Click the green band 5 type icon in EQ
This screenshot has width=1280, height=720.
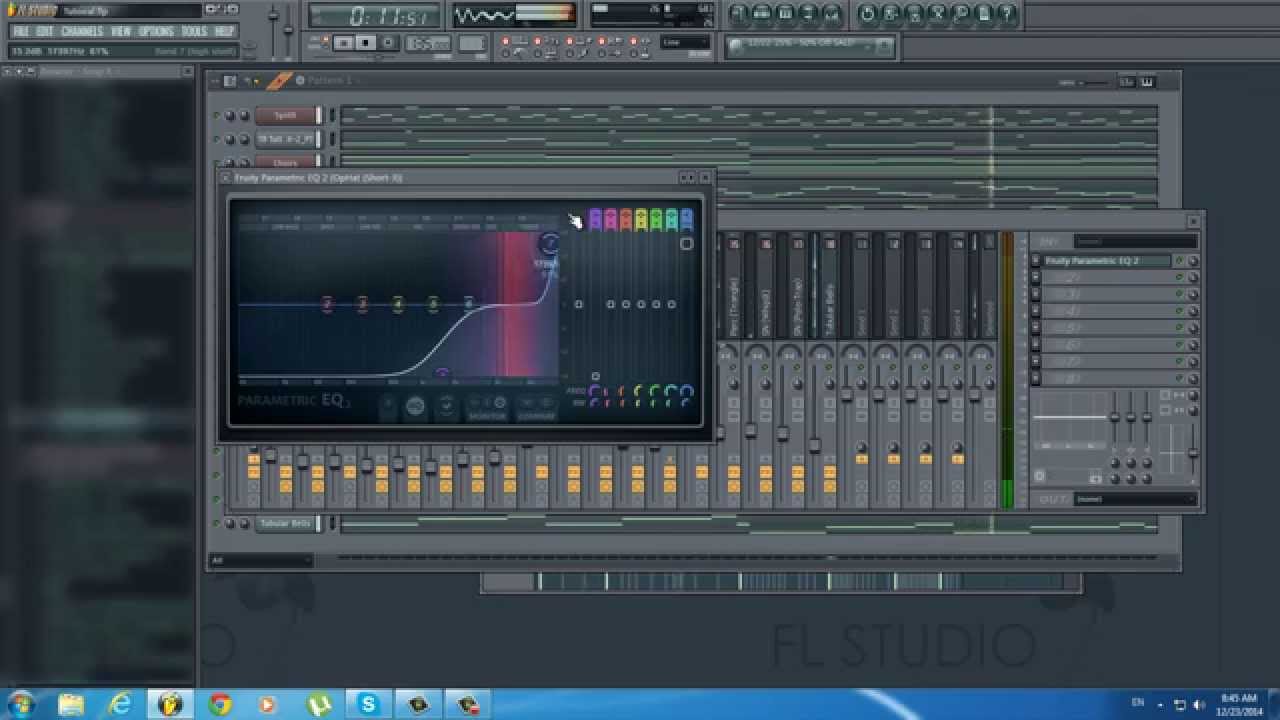(x=656, y=219)
